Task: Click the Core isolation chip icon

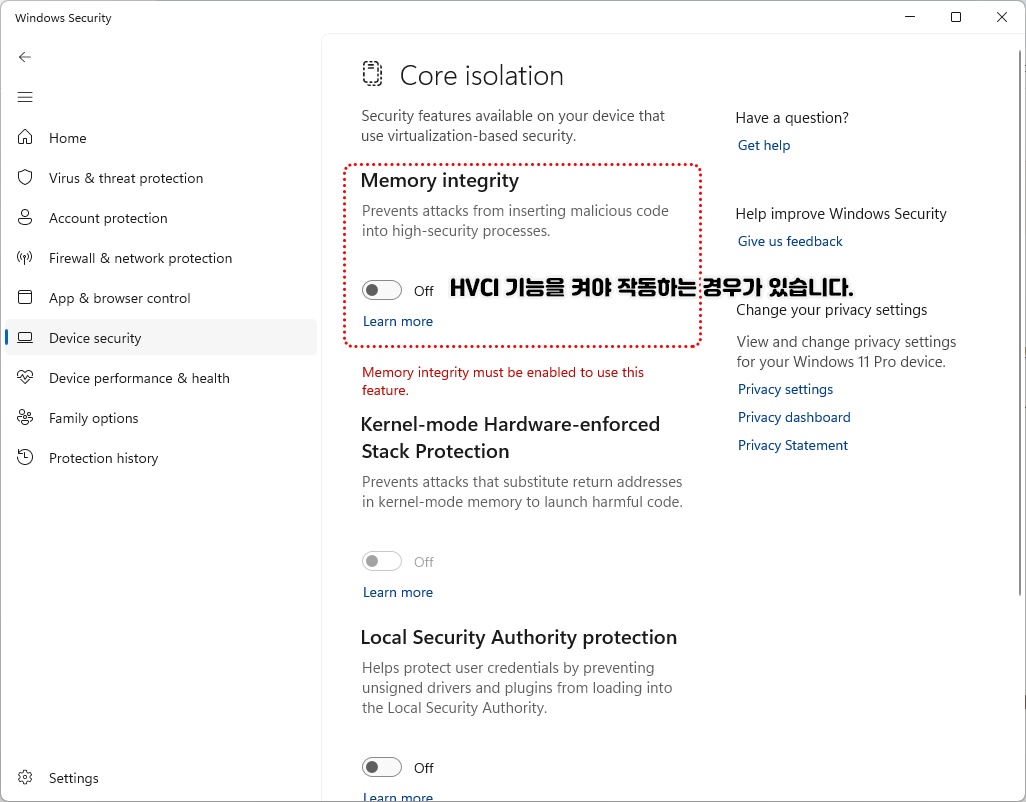Action: (x=372, y=73)
